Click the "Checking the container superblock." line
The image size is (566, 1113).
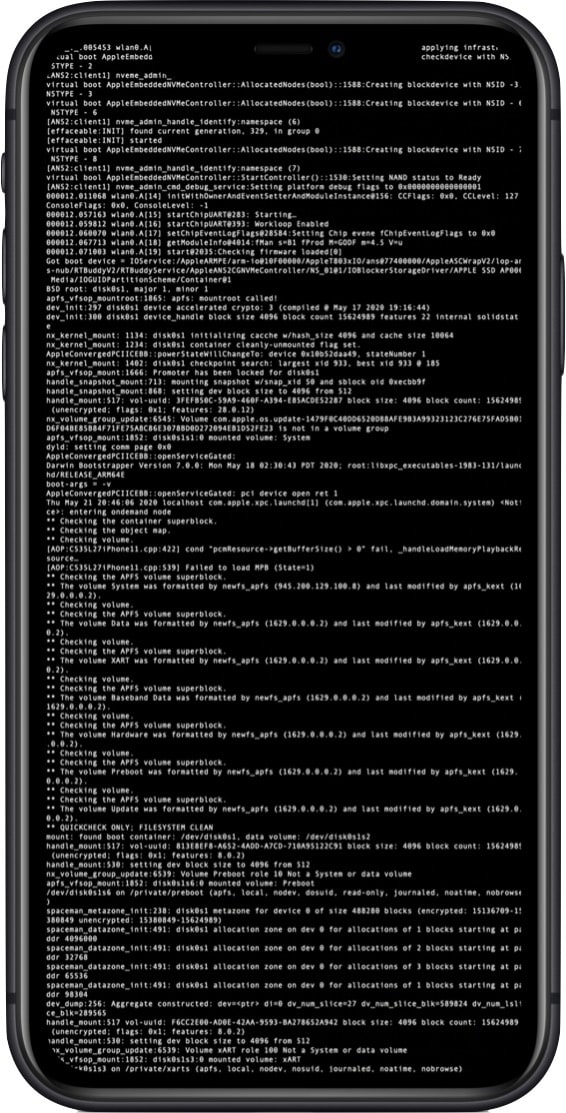[x=120, y=520]
